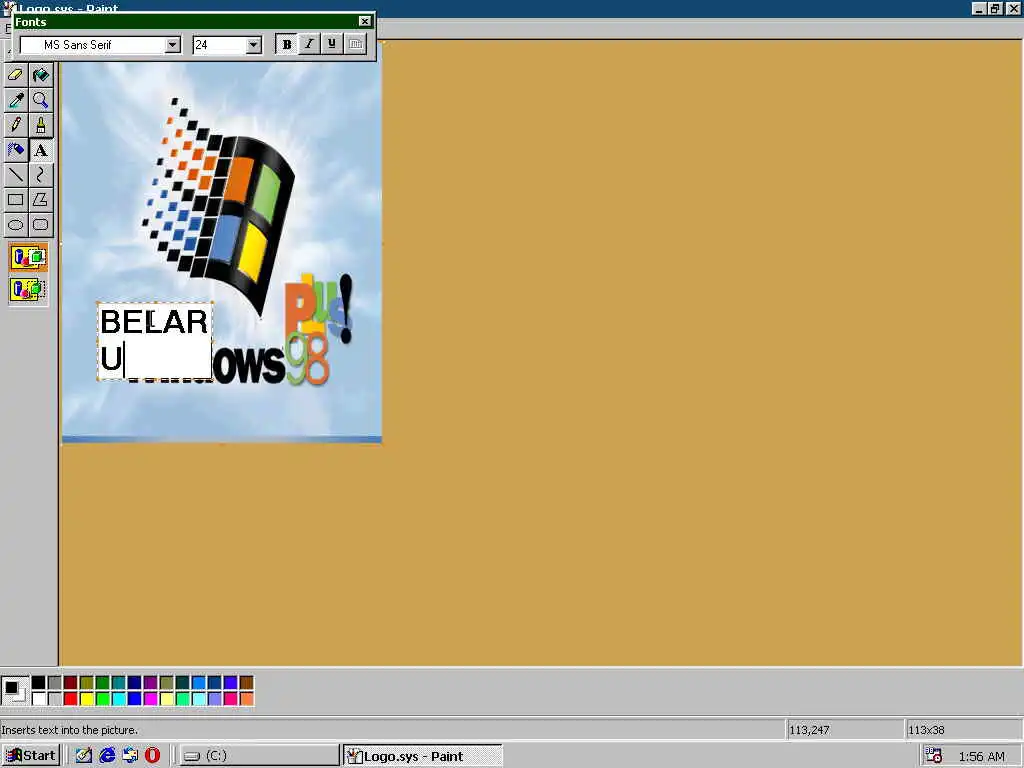
Task: Pick the purple color swatch
Action: click(151, 683)
